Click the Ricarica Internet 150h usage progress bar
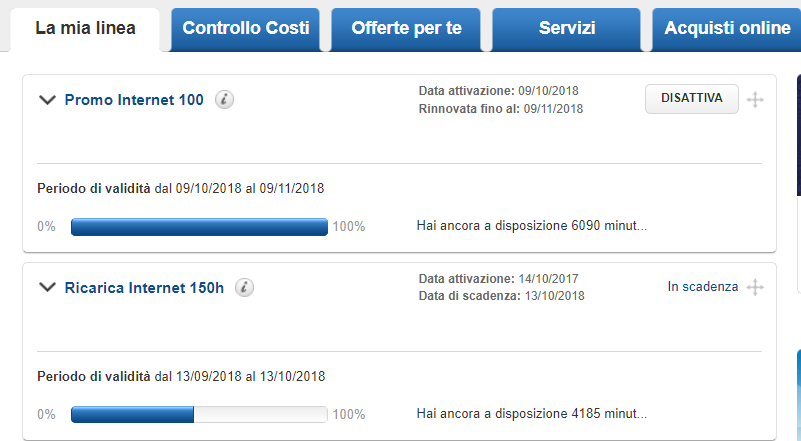Screen dimensions: 801x441 [x=199, y=414]
